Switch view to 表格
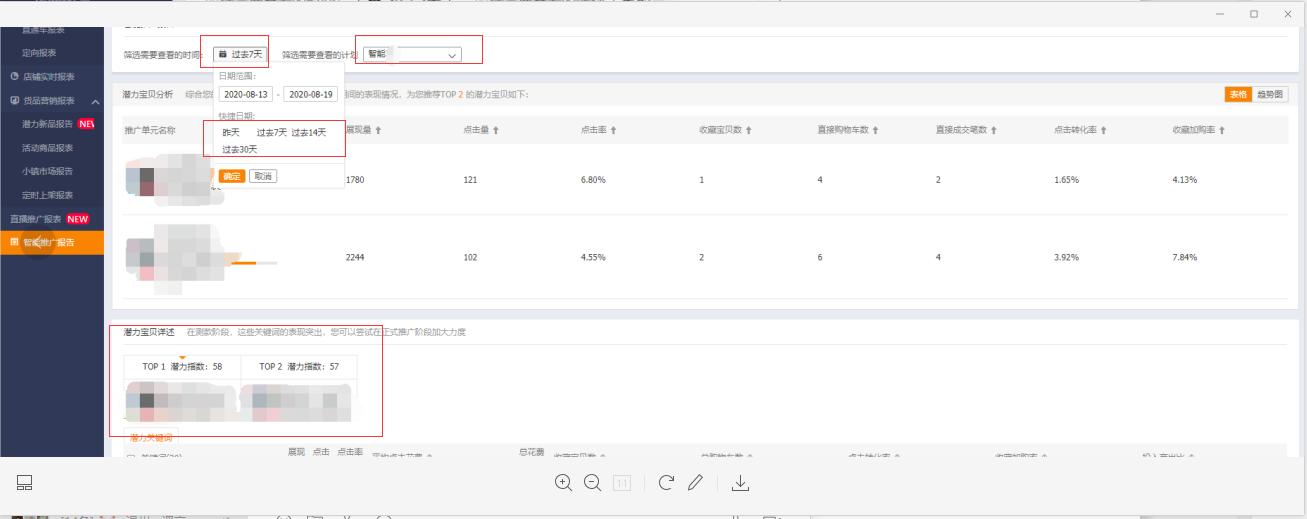 (1238, 94)
